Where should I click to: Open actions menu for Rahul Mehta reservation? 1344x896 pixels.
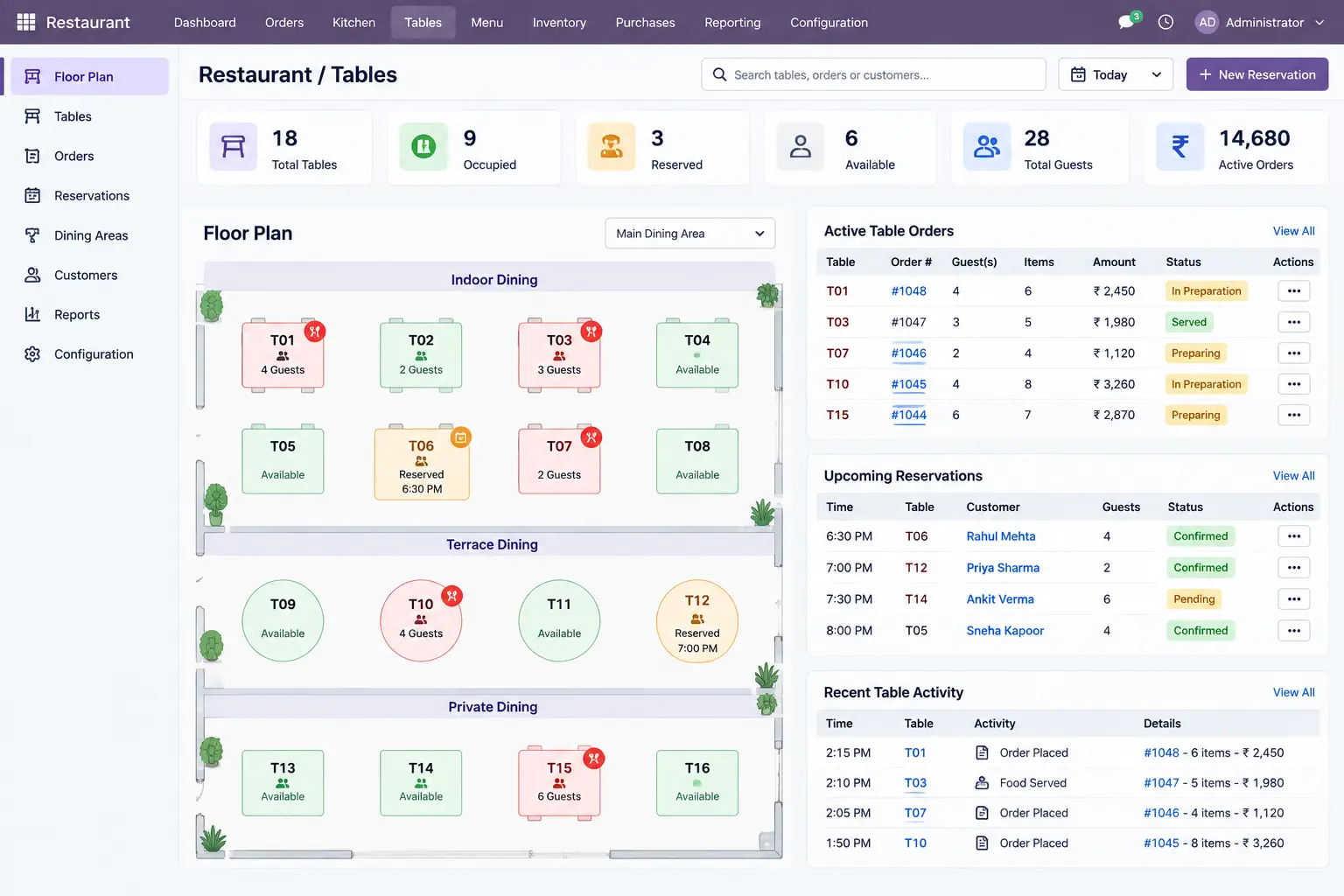(1294, 536)
